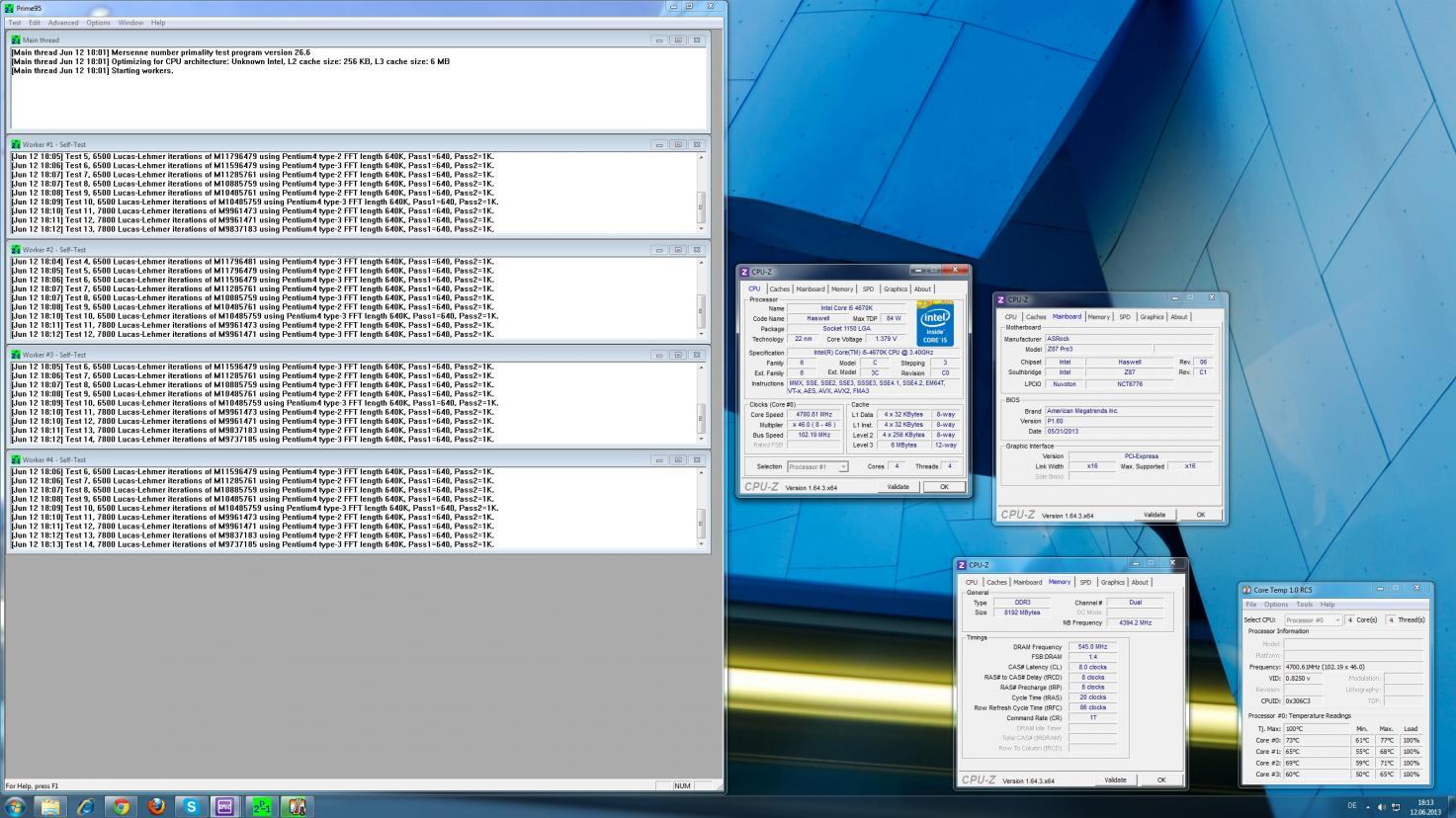Open the Core Temp File menu
This screenshot has width=1456, height=818.
point(1251,604)
